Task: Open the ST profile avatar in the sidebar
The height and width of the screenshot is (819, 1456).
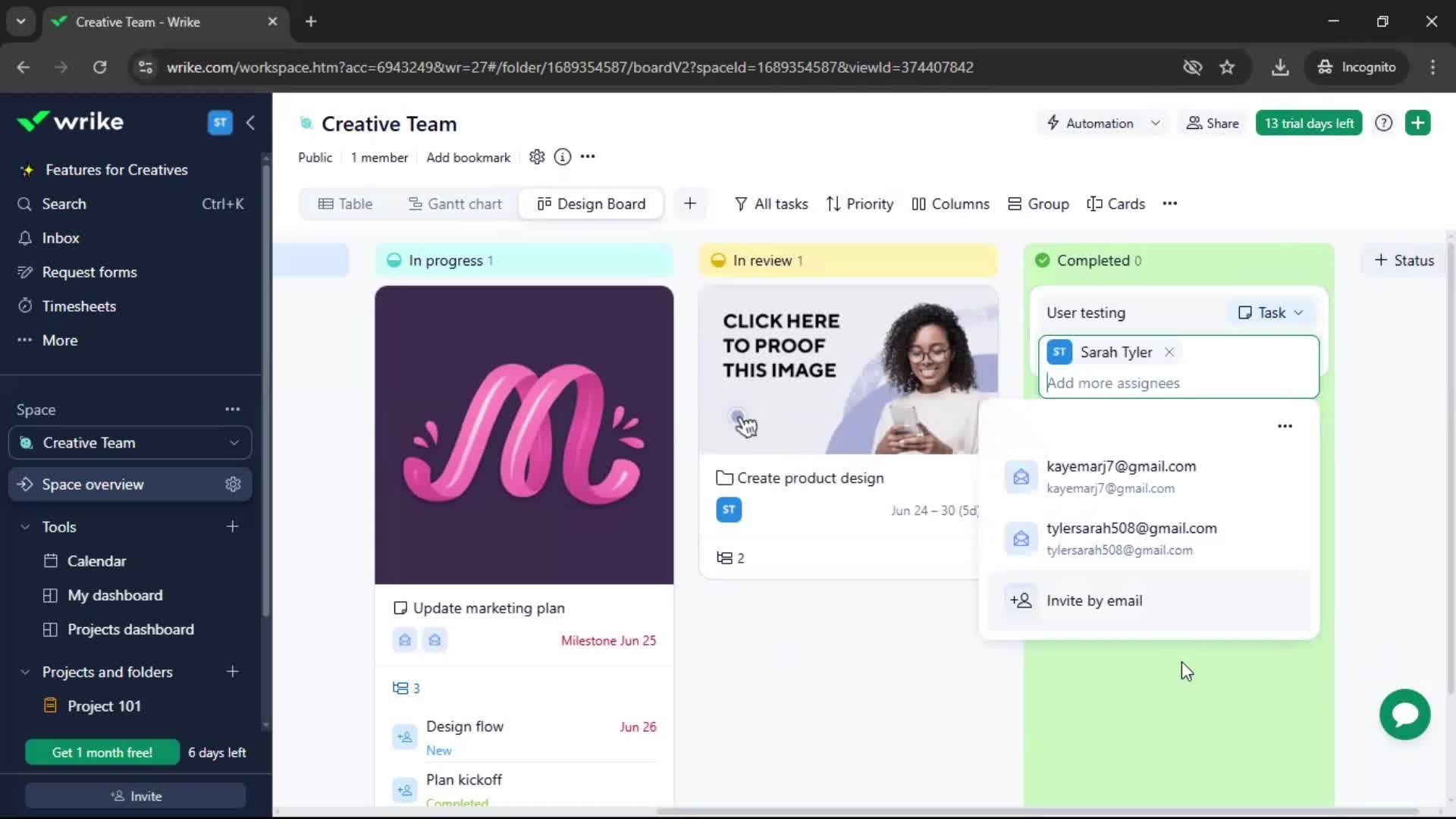Action: coord(220,122)
